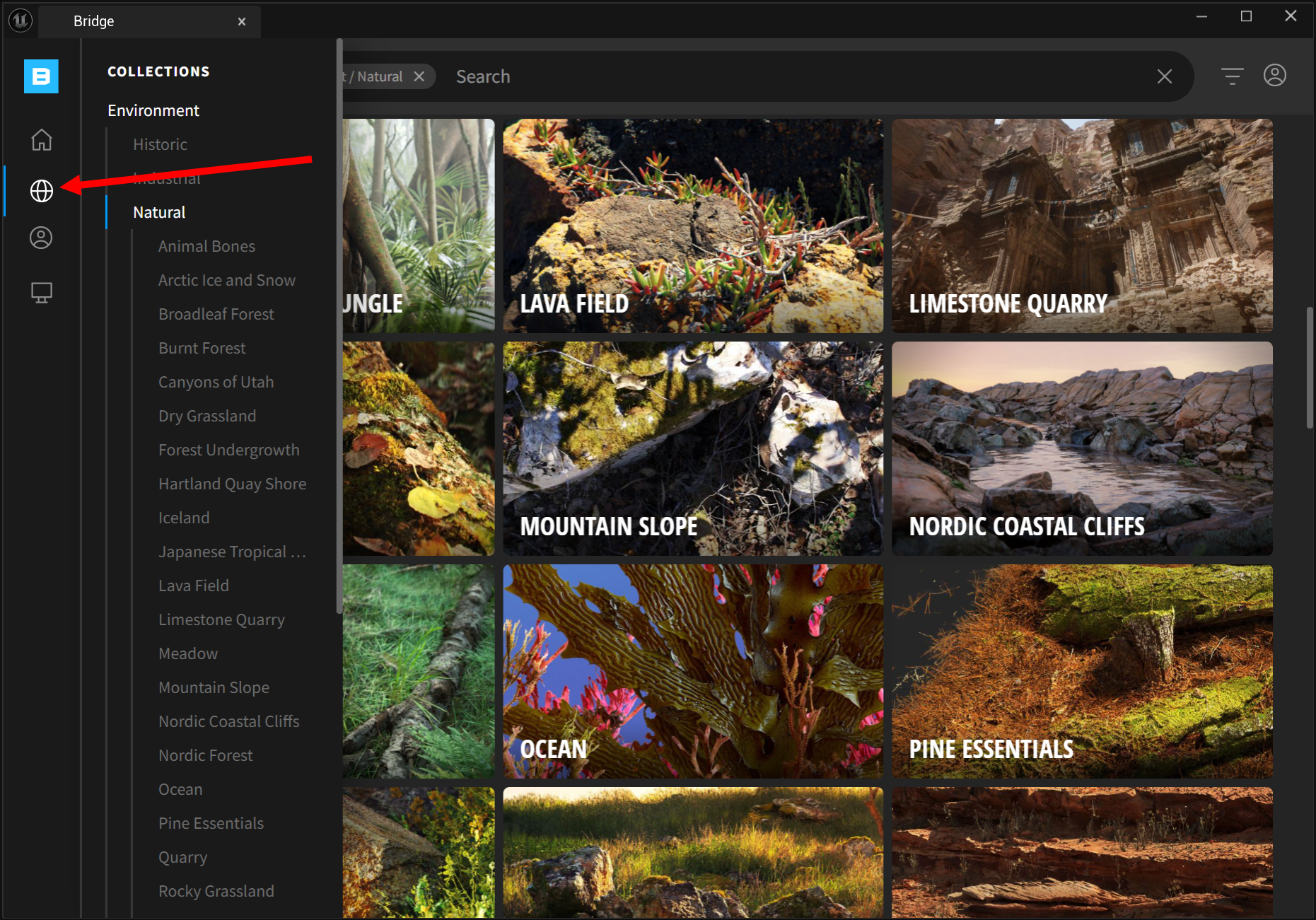Open Arctic Ice and Snow collection
Image resolution: width=1316 pixels, height=920 pixels.
[x=227, y=280]
